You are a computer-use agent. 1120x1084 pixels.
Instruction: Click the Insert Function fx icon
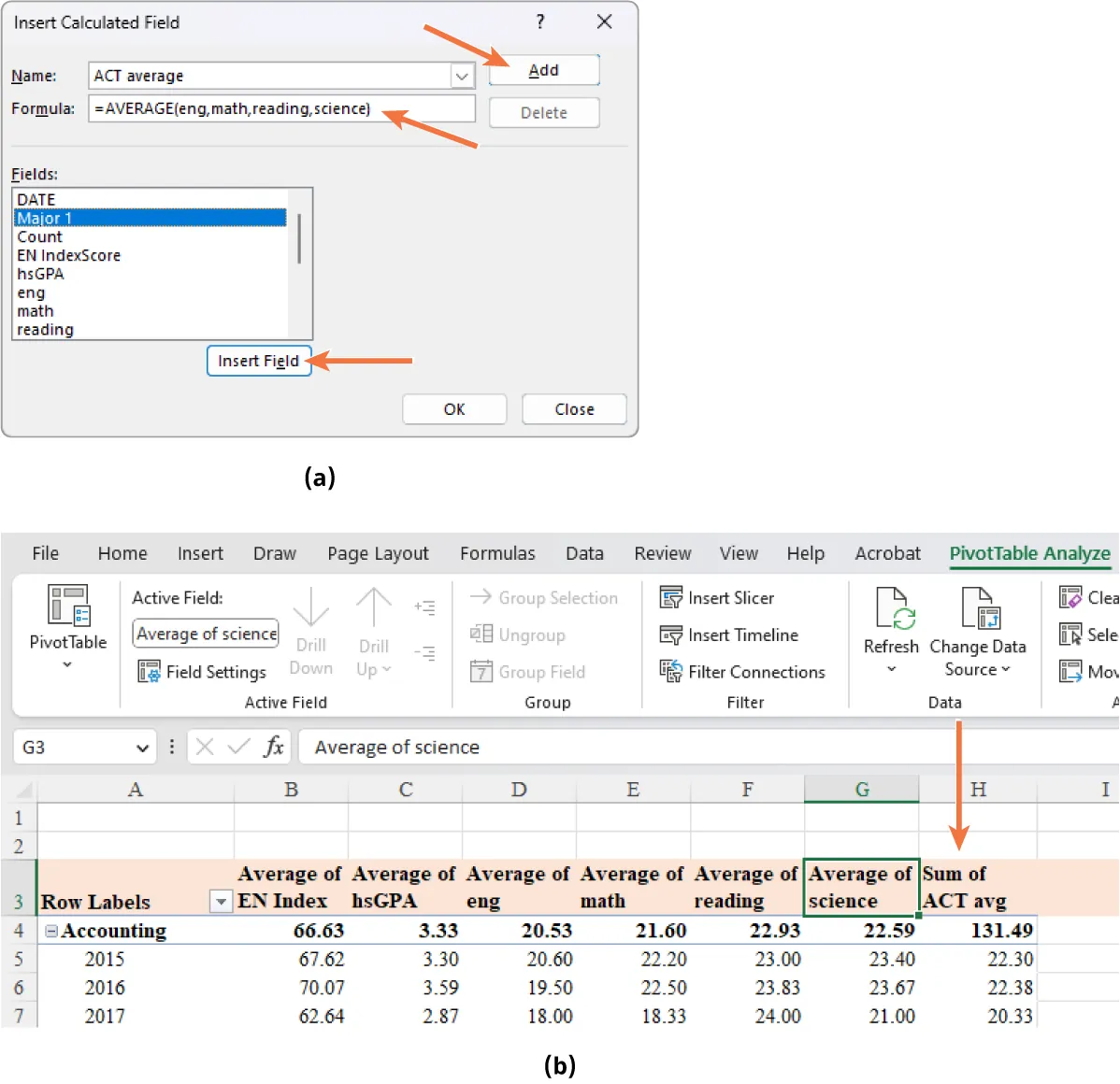(274, 747)
